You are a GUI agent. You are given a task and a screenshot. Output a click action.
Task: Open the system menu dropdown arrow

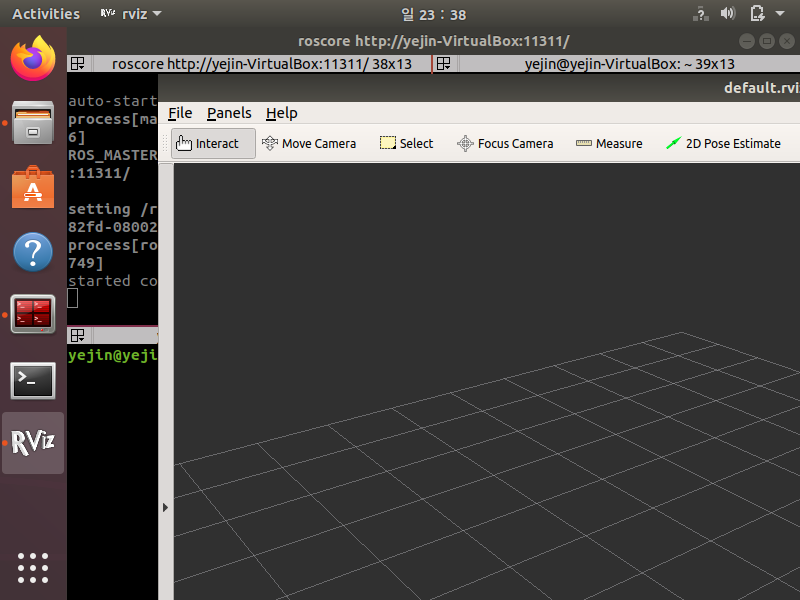780,13
